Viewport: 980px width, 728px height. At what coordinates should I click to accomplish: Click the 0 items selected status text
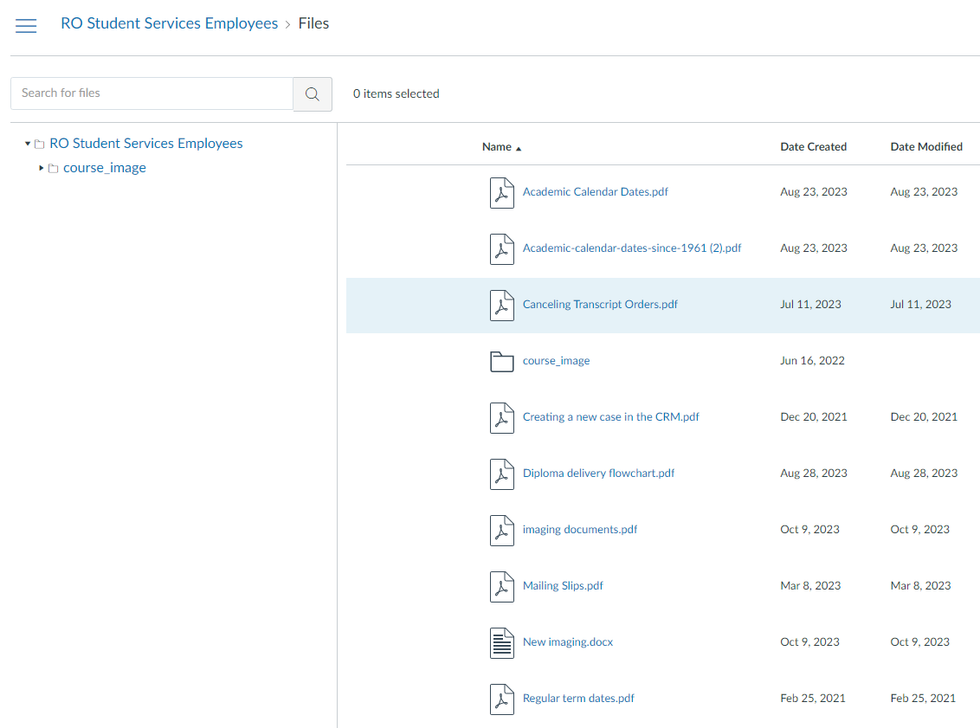click(396, 94)
